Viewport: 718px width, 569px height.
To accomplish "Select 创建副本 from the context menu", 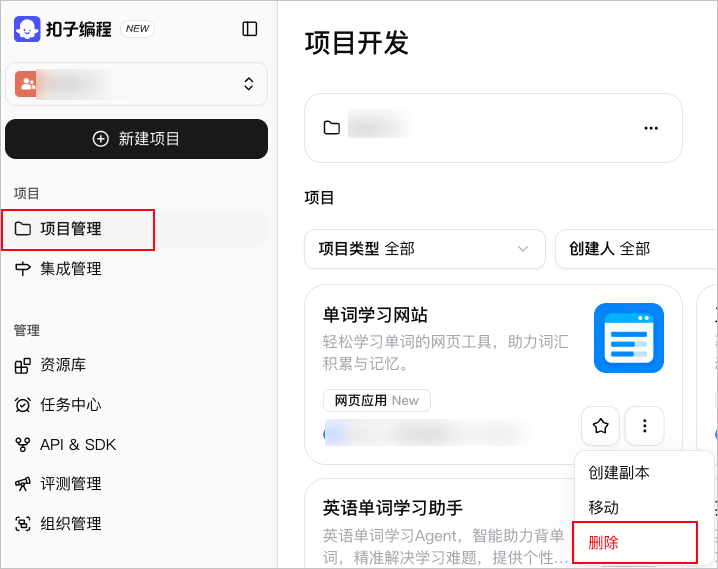I will 619,472.
